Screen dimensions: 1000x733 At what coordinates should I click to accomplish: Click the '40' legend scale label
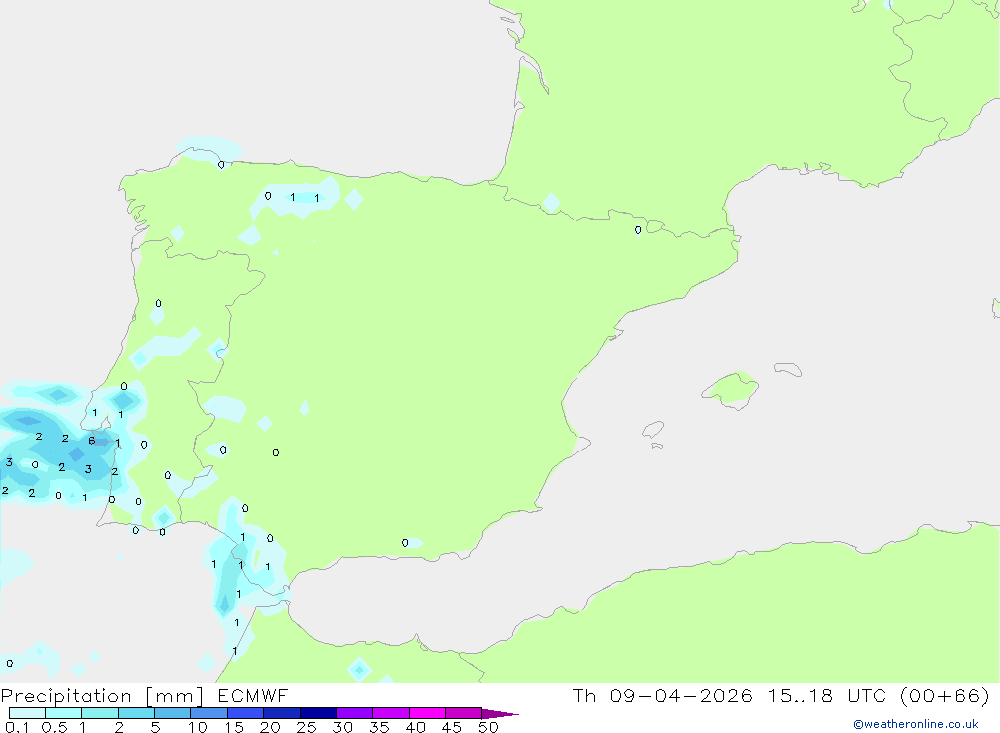click(415, 727)
